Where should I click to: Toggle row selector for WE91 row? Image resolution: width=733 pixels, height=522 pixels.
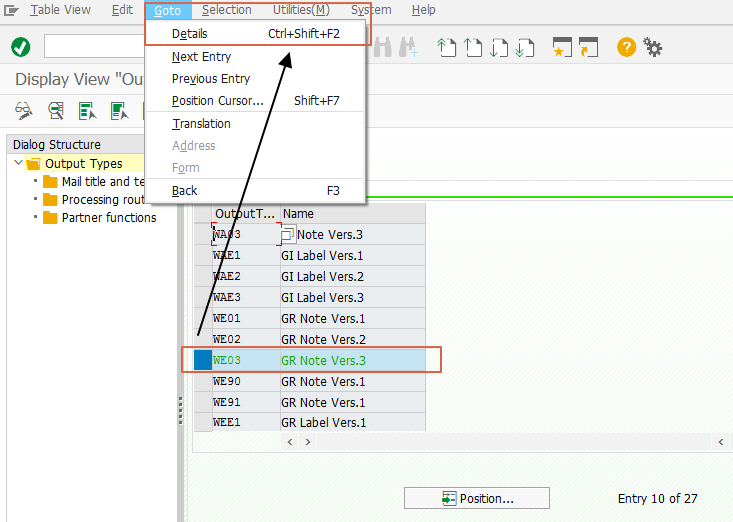tap(203, 402)
